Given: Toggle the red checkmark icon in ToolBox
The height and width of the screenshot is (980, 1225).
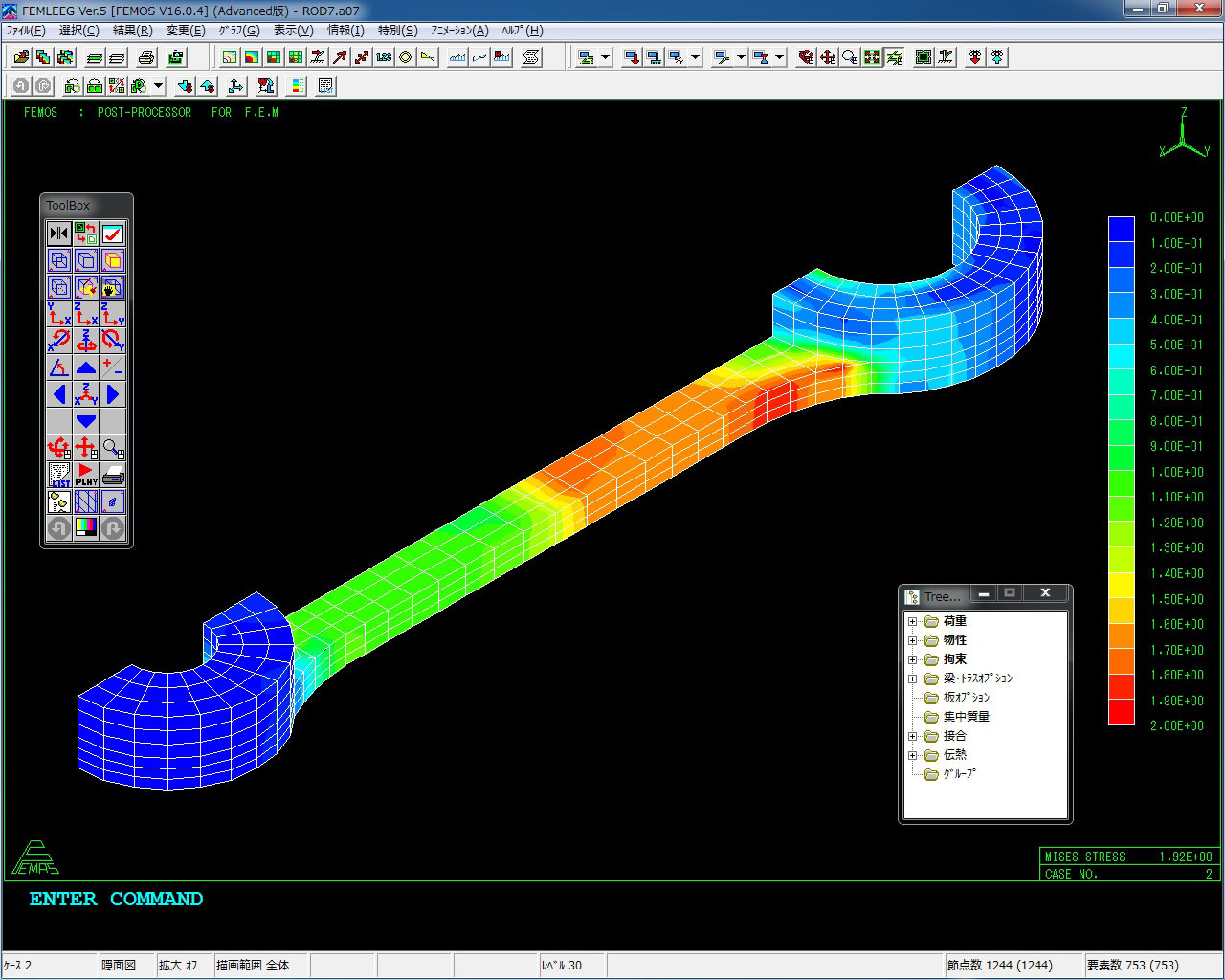Looking at the screenshot, I should click(x=113, y=234).
